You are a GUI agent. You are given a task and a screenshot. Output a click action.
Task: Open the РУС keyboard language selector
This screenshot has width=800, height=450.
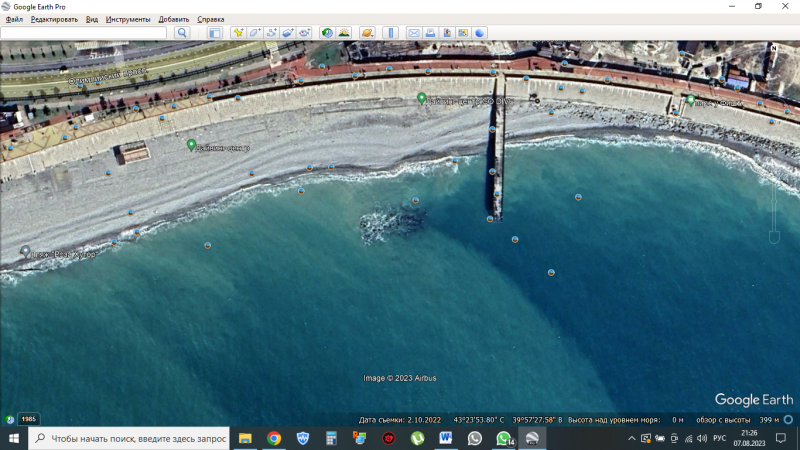point(719,438)
